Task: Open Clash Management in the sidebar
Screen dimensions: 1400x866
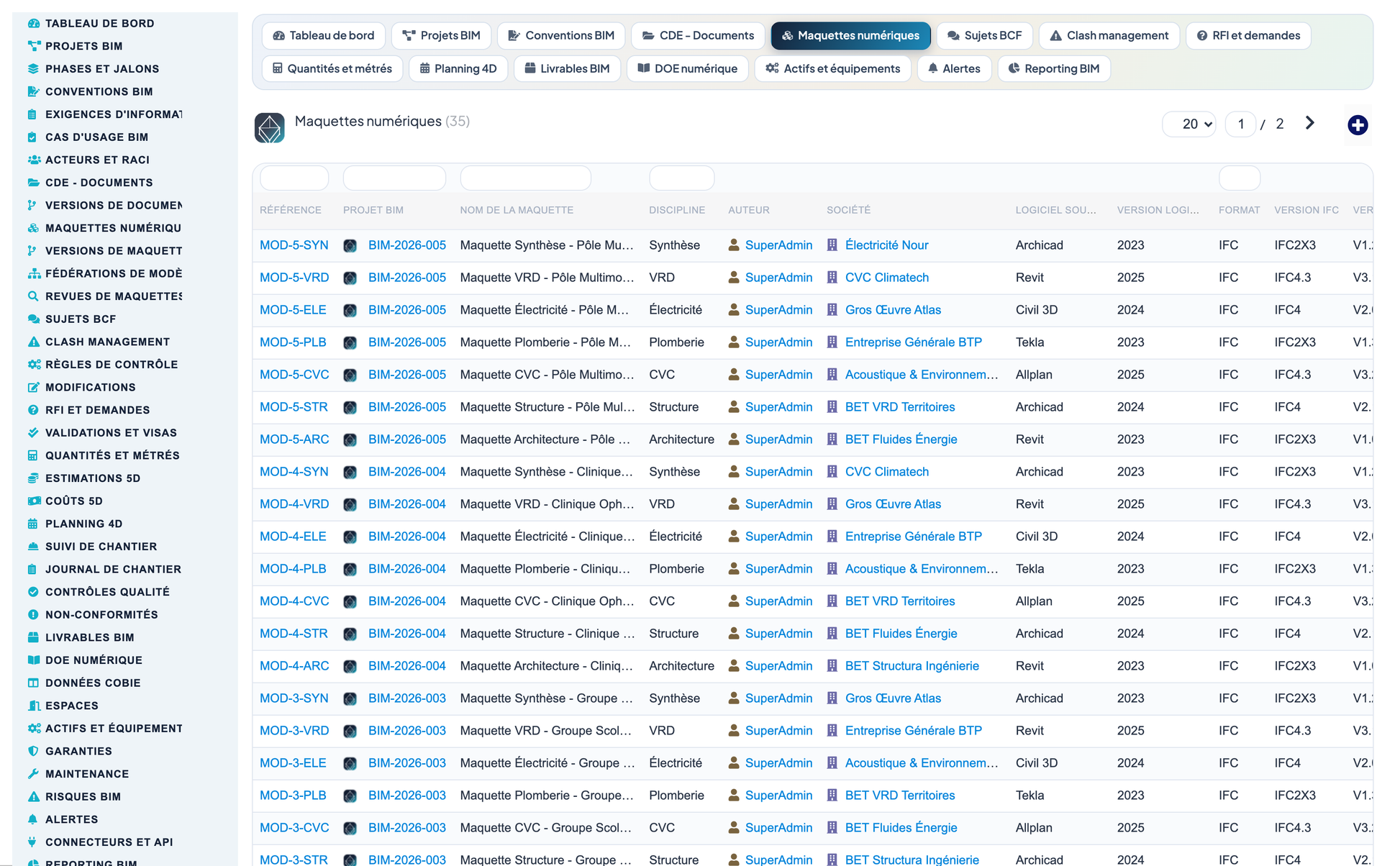Action: tap(107, 342)
